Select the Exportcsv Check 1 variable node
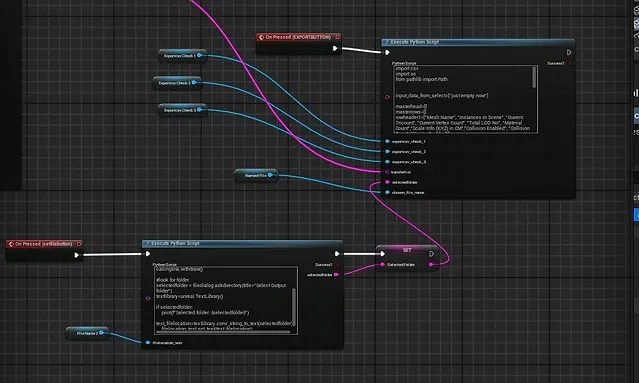639x383 pixels. coord(182,55)
